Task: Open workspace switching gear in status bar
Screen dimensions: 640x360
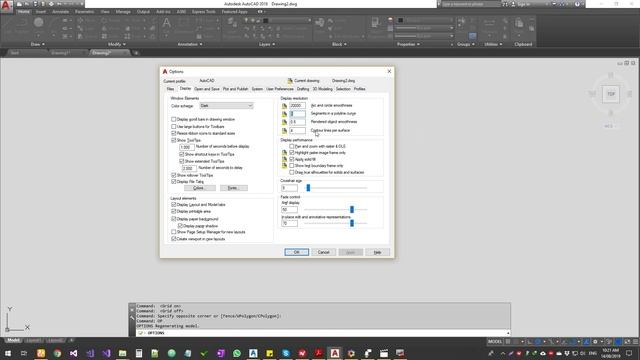Action: coord(595,342)
